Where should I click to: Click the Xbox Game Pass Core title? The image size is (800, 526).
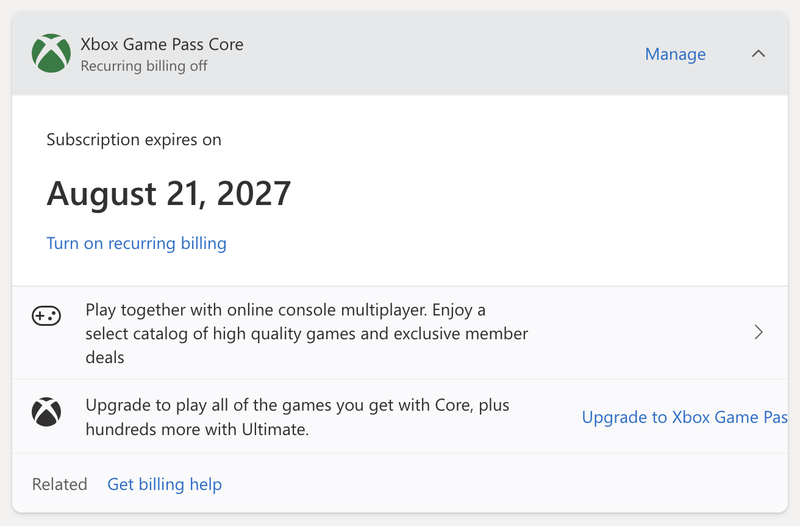click(162, 44)
